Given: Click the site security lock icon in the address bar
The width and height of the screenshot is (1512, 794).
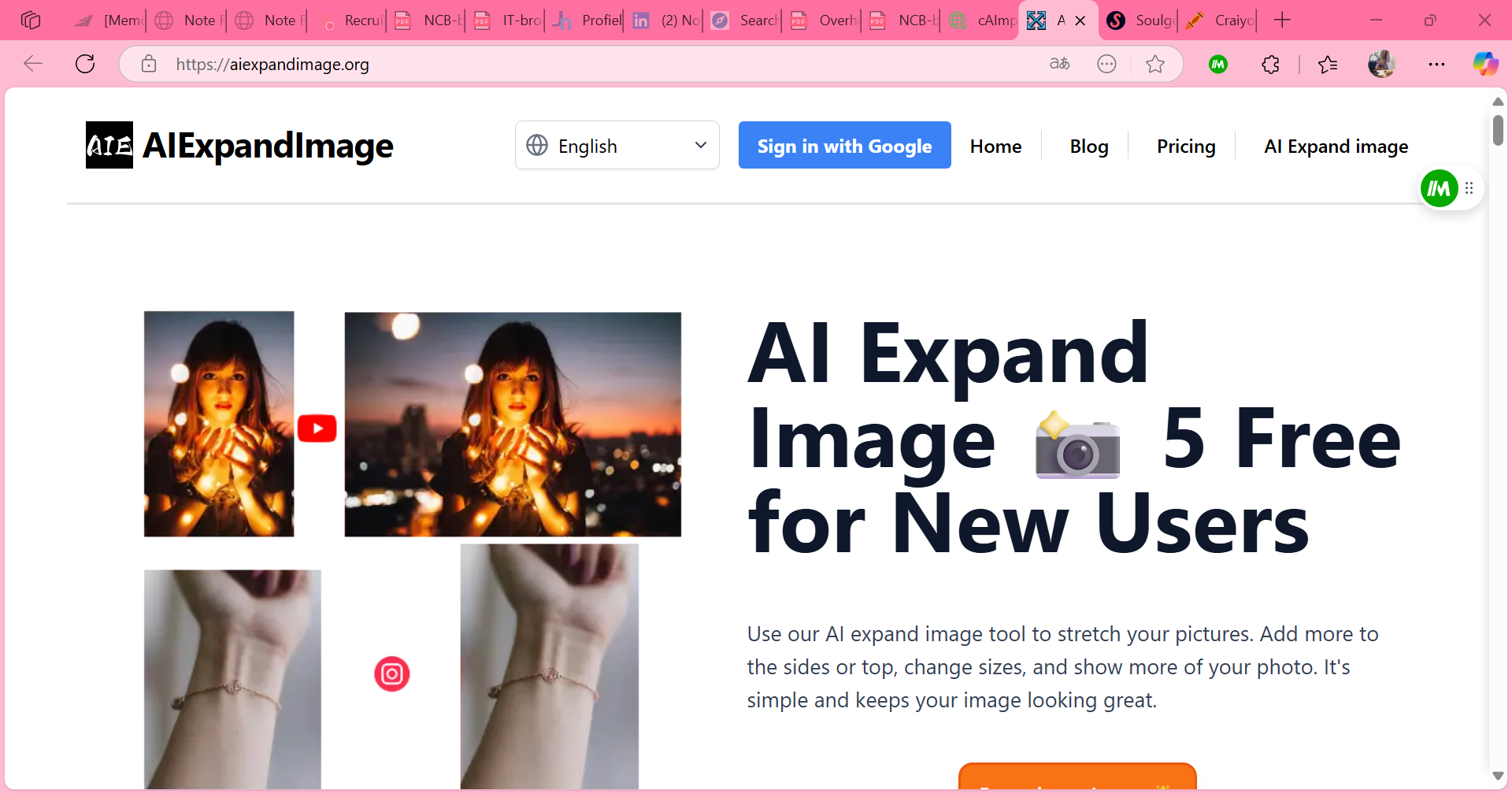Looking at the screenshot, I should (149, 64).
